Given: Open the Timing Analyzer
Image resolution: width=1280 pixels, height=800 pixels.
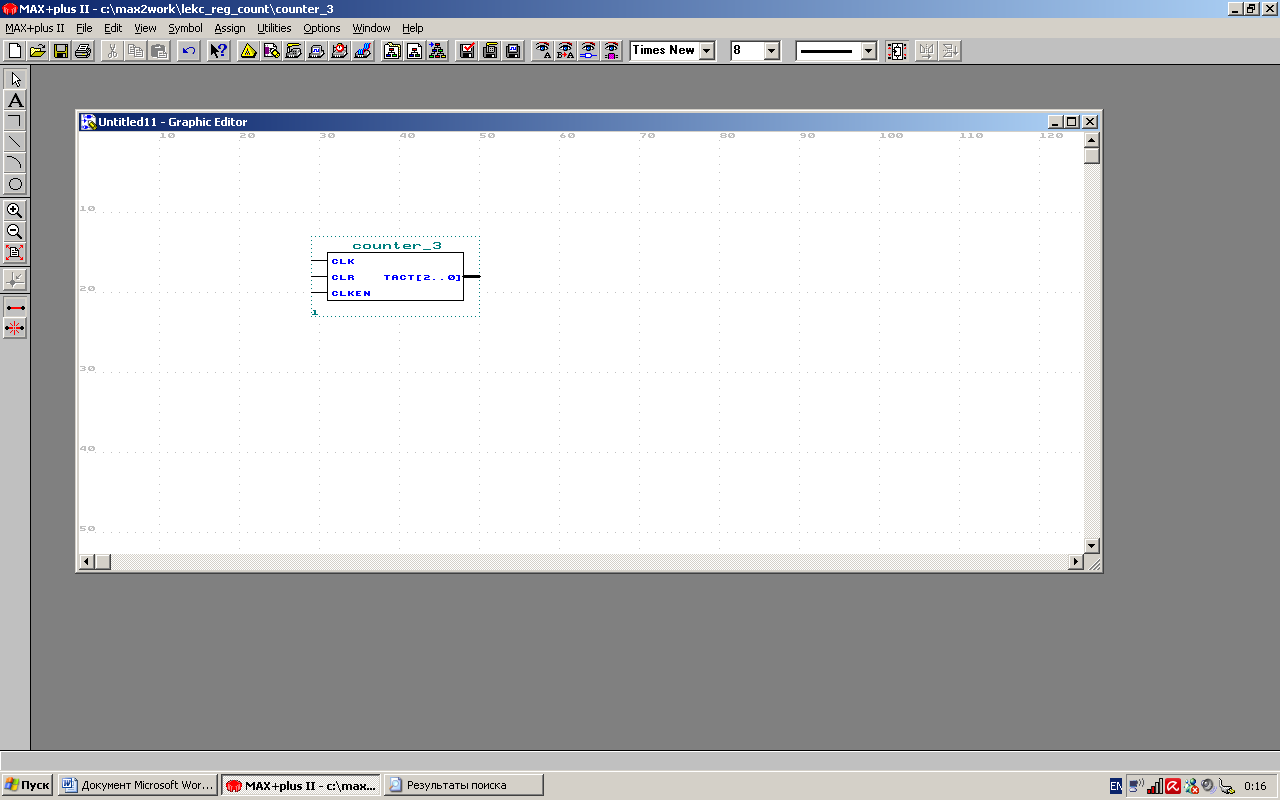Looking at the screenshot, I should [339, 50].
